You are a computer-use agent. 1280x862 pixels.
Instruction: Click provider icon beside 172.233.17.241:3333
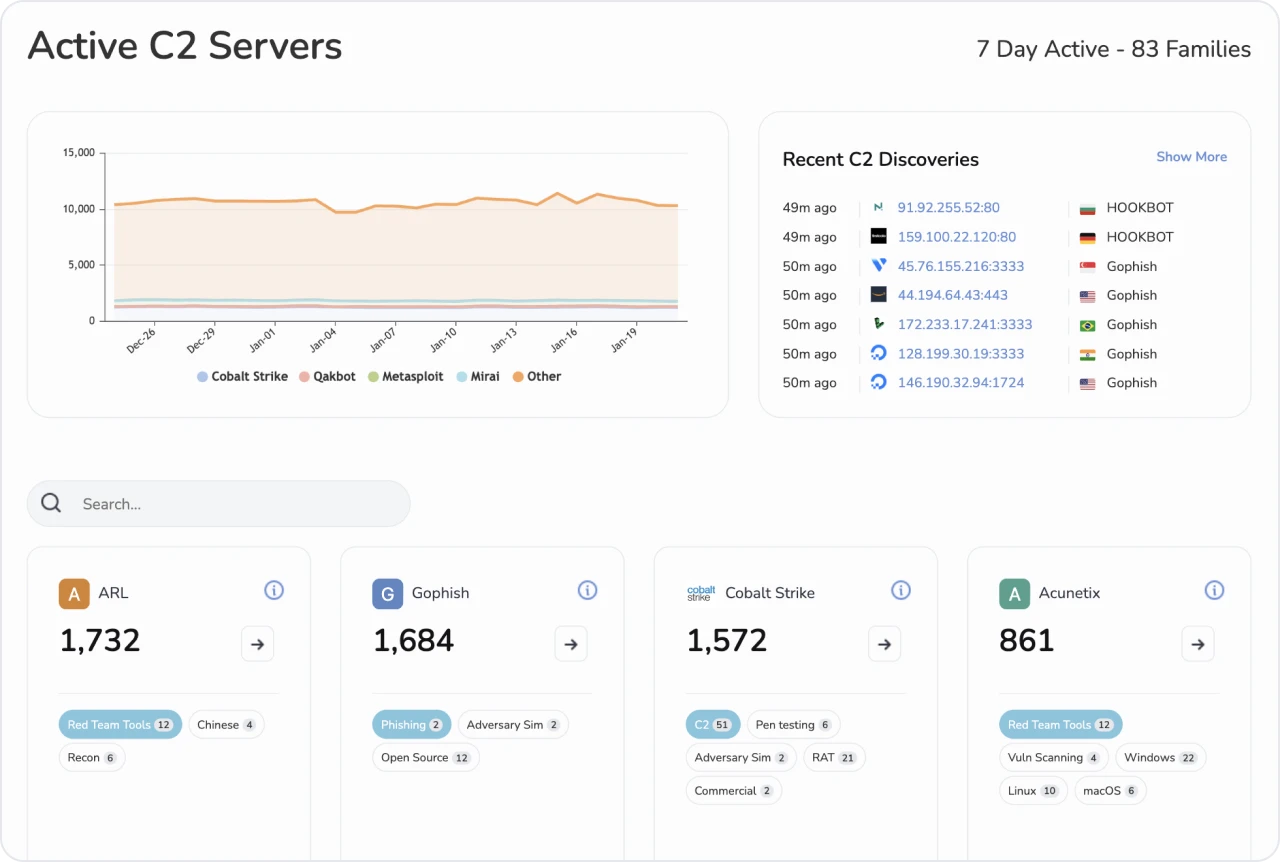(878, 324)
